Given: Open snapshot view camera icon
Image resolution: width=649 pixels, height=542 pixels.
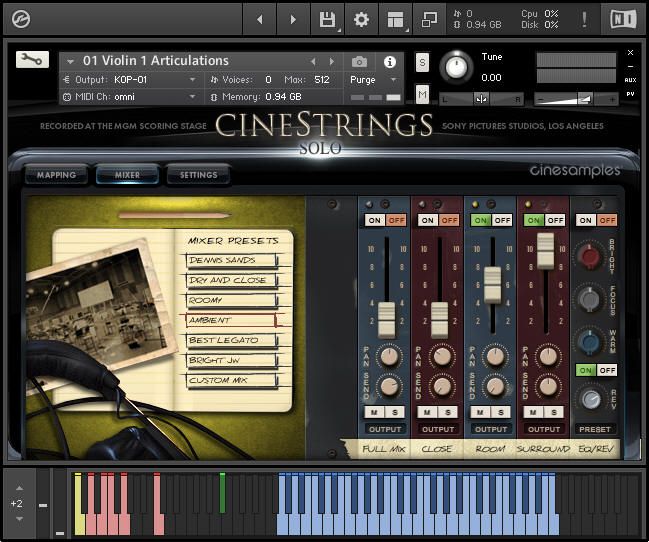Looking at the screenshot, I should pyautogui.click(x=359, y=62).
